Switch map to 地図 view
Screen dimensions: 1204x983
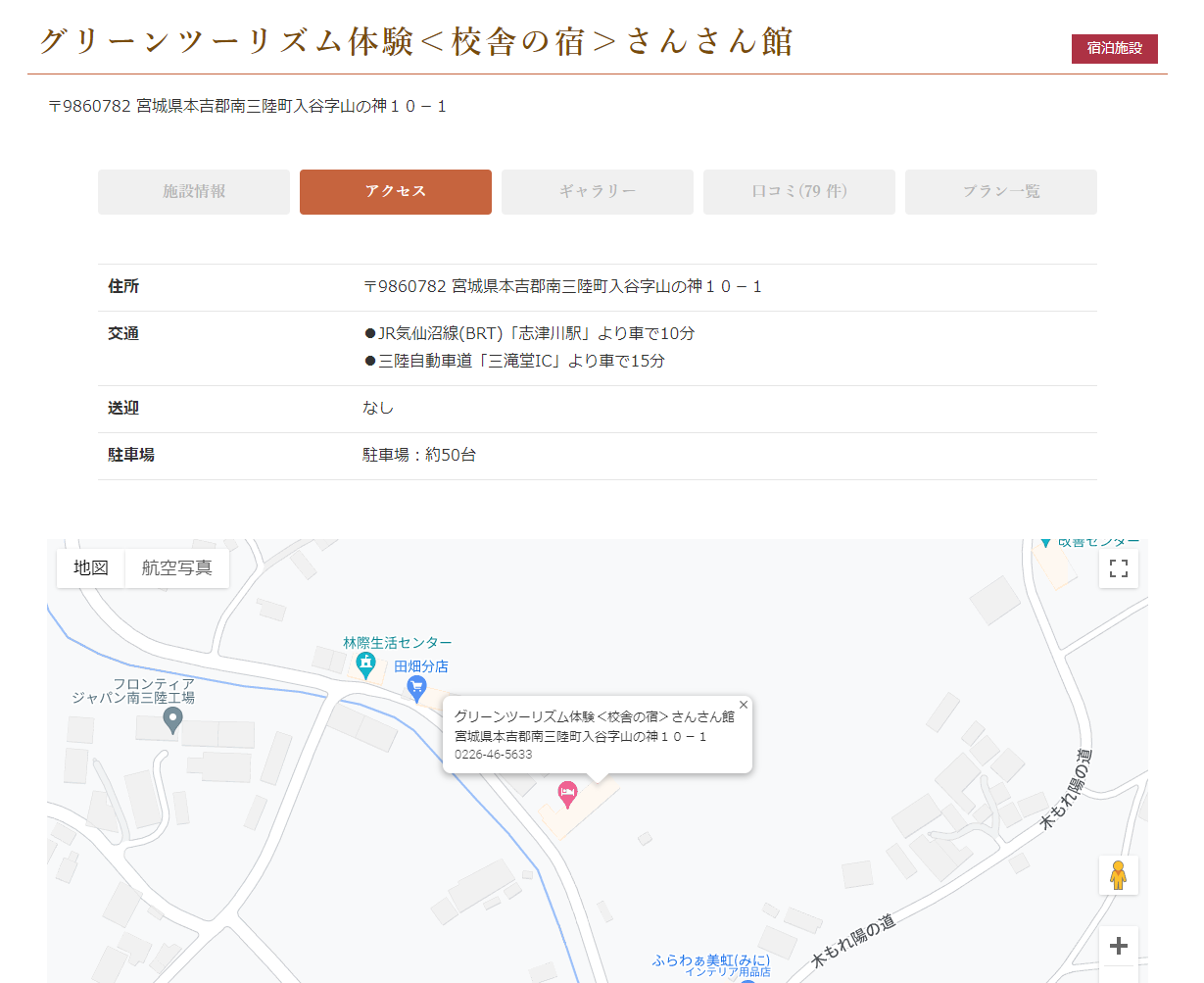tap(91, 568)
